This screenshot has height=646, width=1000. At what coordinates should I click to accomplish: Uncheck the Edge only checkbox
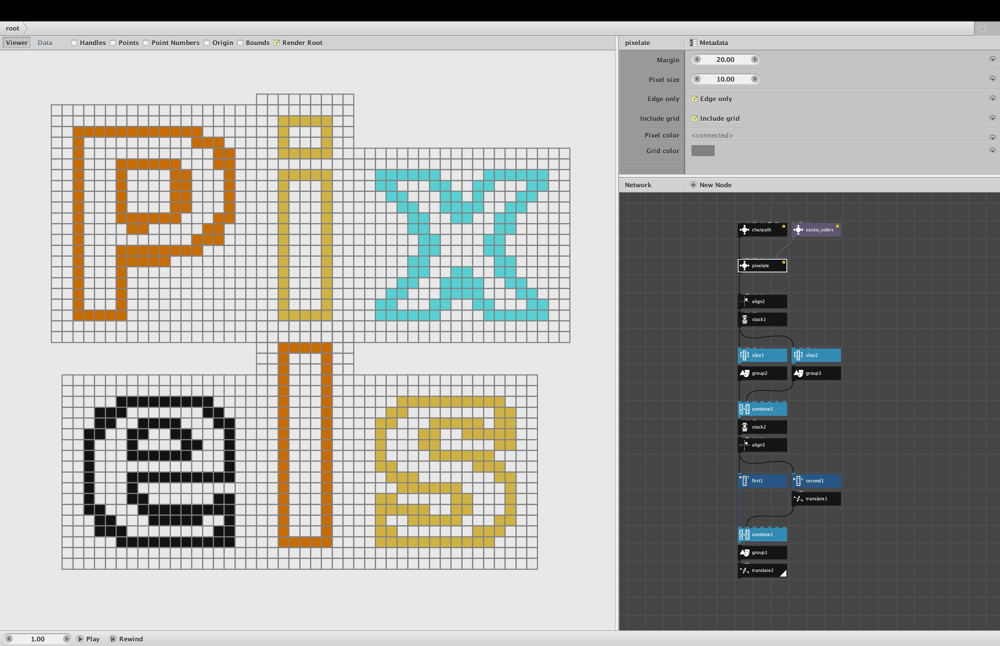point(695,99)
